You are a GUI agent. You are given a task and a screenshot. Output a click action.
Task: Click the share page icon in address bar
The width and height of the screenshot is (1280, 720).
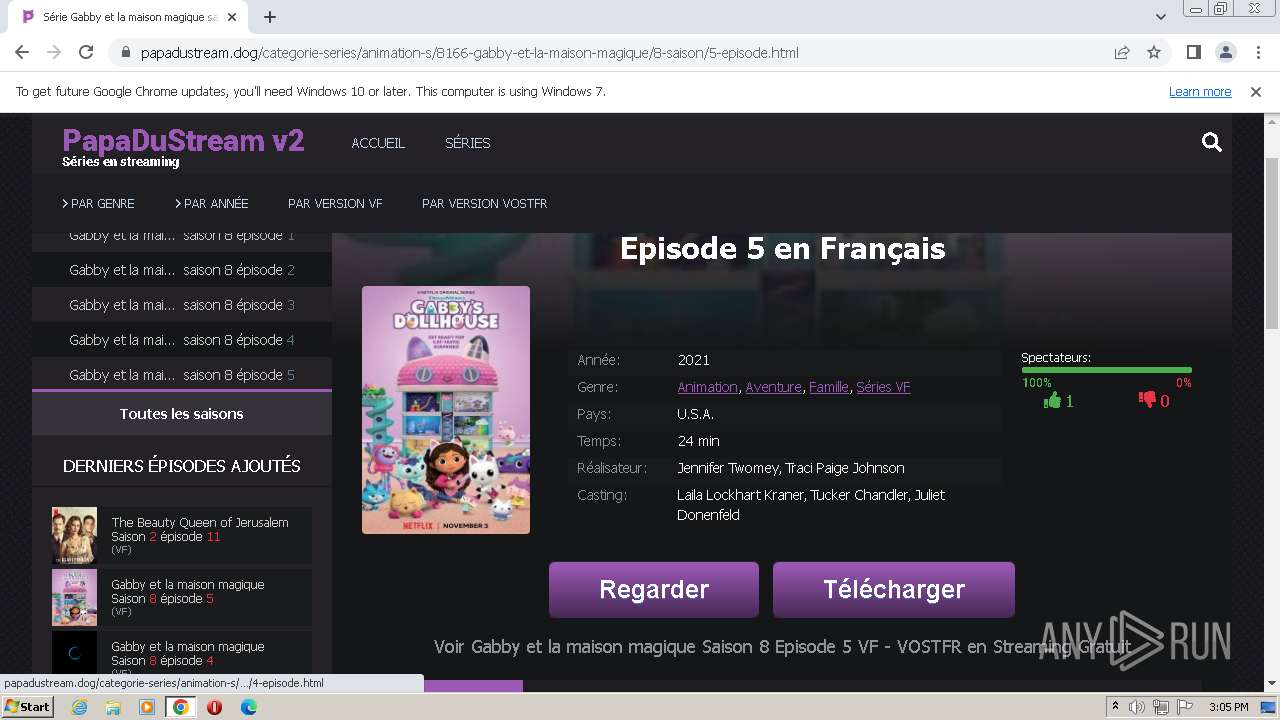[1122, 52]
